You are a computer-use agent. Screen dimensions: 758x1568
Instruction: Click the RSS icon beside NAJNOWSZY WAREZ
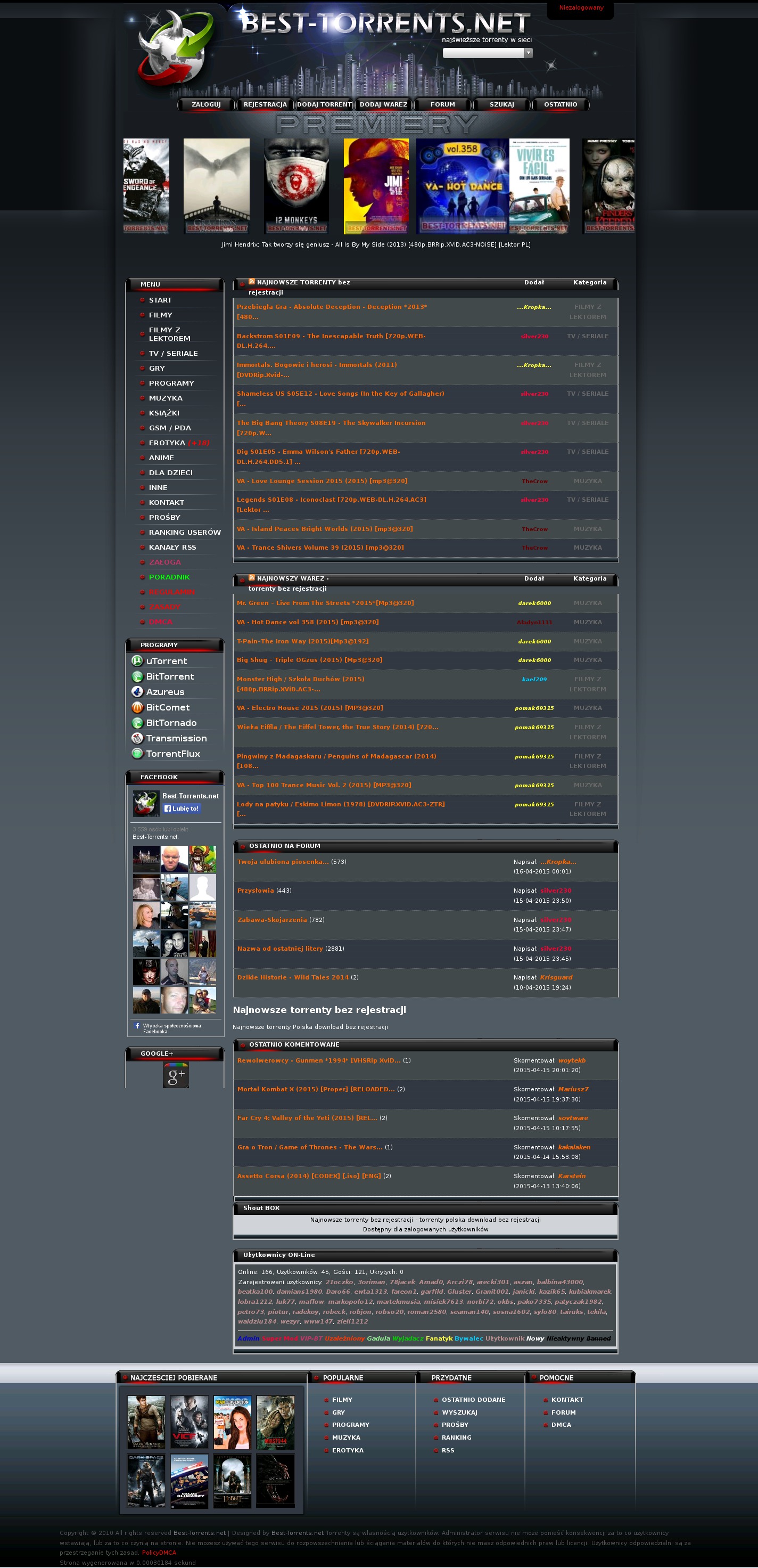(251, 578)
